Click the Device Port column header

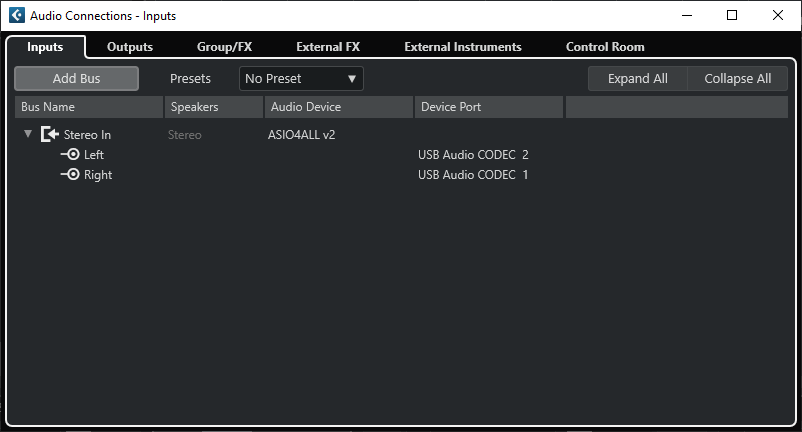tap(488, 107)
